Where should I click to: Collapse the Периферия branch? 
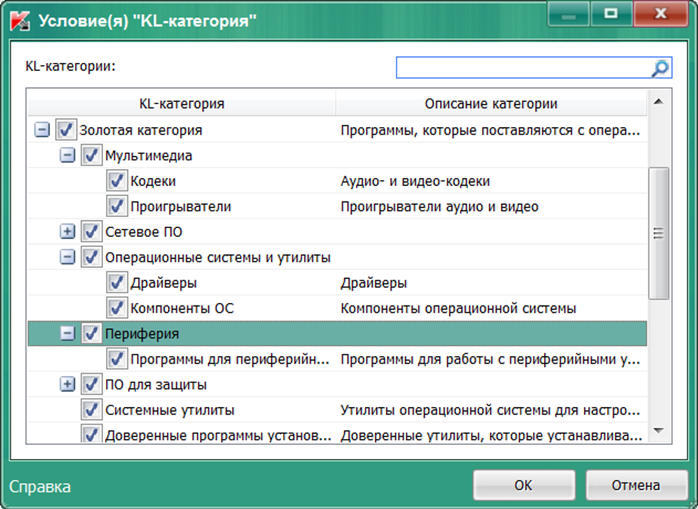tap(67, 333)
